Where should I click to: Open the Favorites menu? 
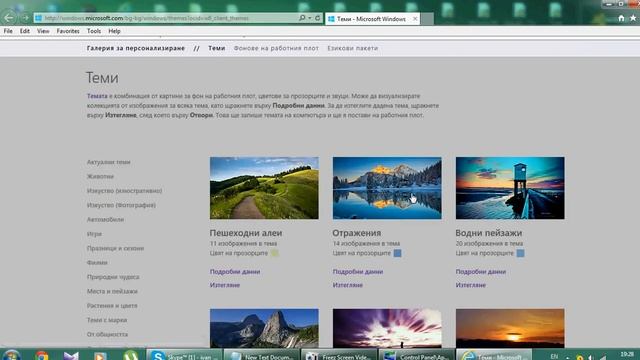[68, 31]
